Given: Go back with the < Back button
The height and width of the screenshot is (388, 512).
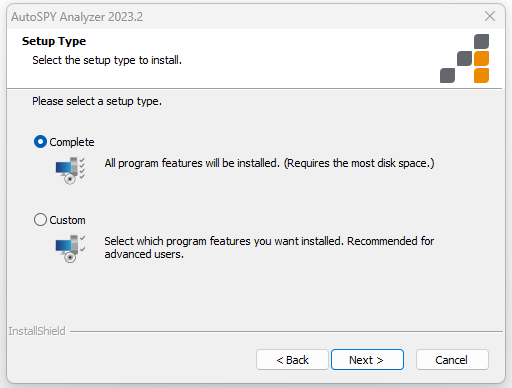Looking at the screenshot, I should click(292, 360).
